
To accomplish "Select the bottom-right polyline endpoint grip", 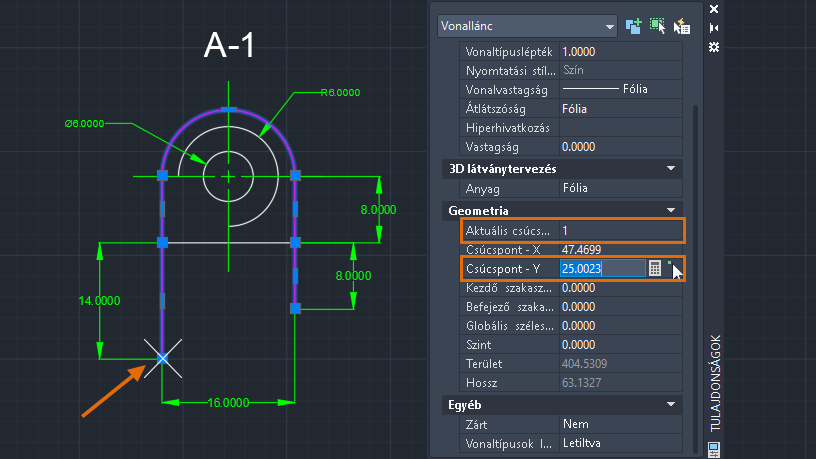I will [x=295, y=309].
